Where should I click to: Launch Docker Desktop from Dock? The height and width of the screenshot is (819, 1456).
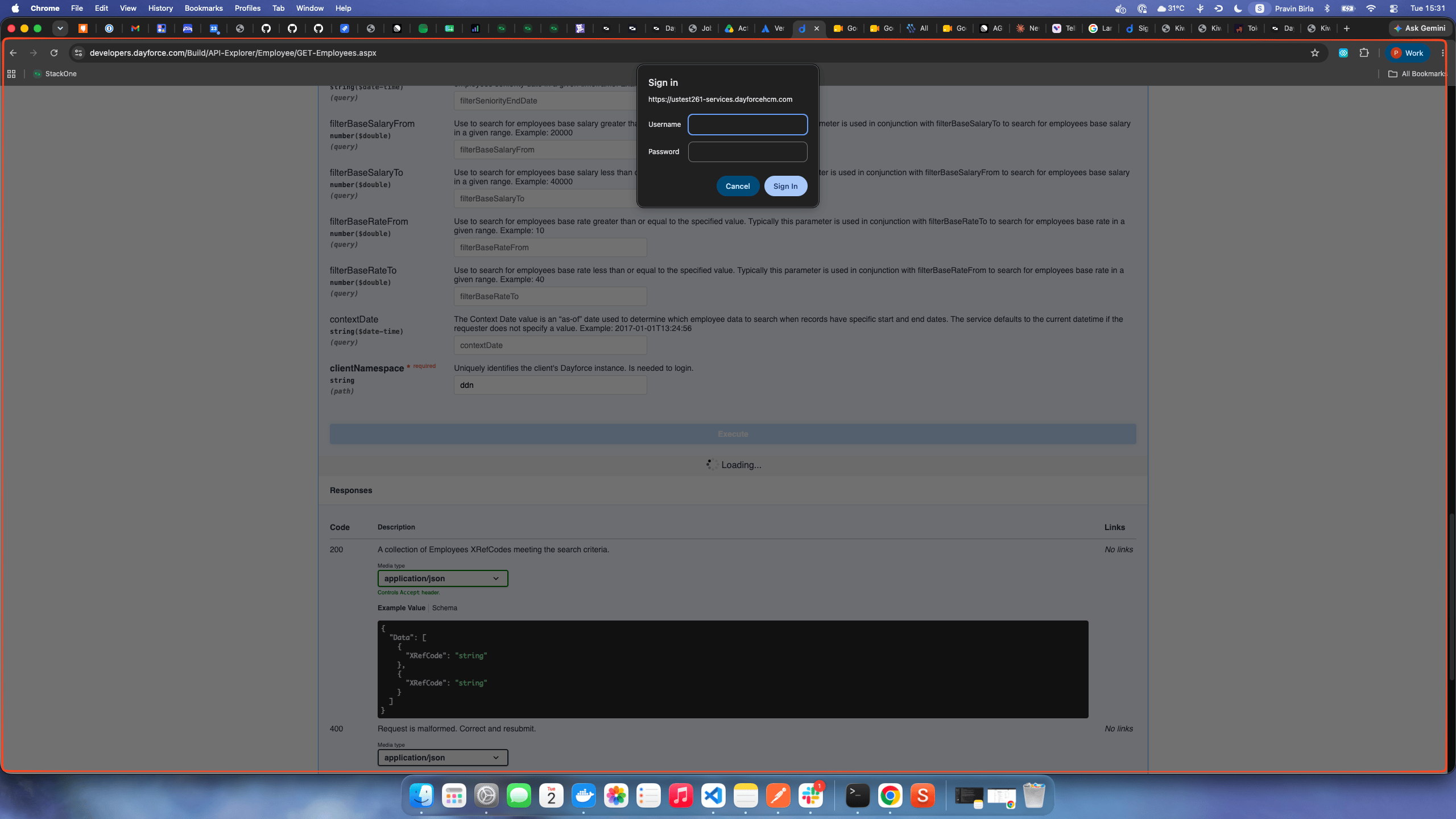point(584,795)
